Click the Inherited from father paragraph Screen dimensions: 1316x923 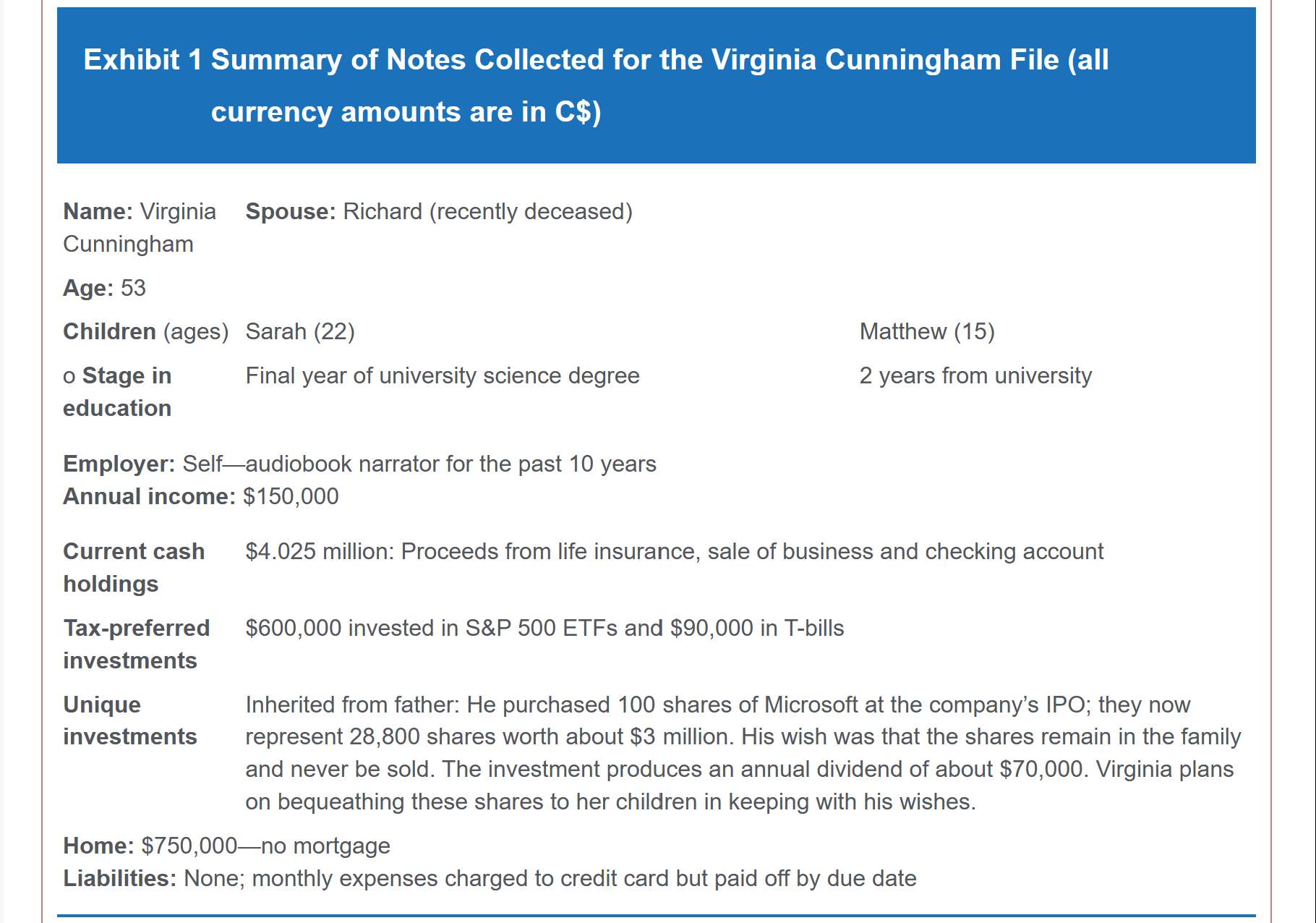(742, 753)
